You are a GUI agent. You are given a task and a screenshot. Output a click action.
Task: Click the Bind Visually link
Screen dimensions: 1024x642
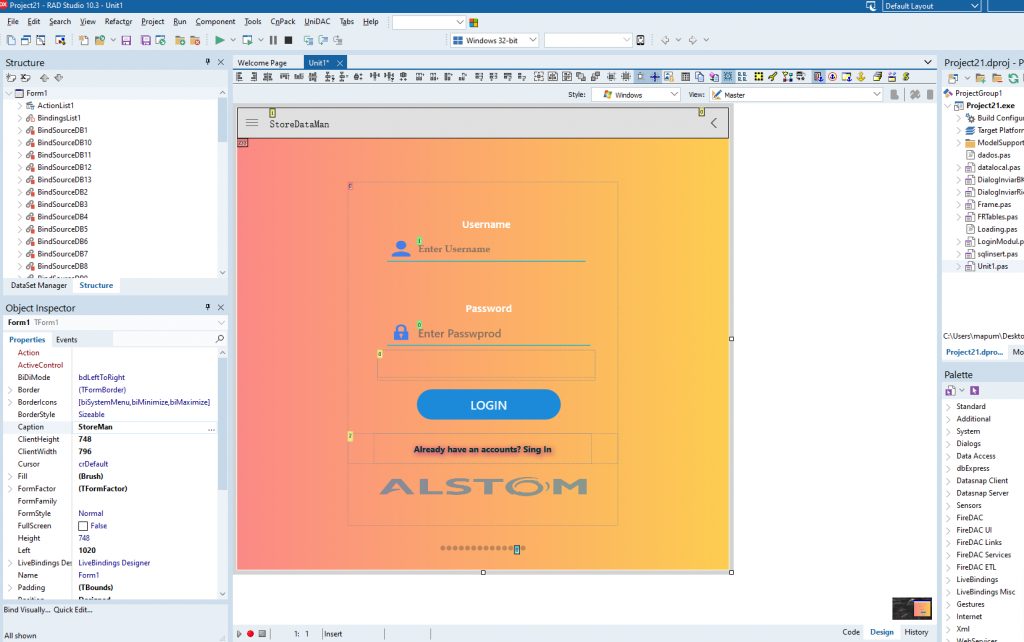(x=27, y=610)
